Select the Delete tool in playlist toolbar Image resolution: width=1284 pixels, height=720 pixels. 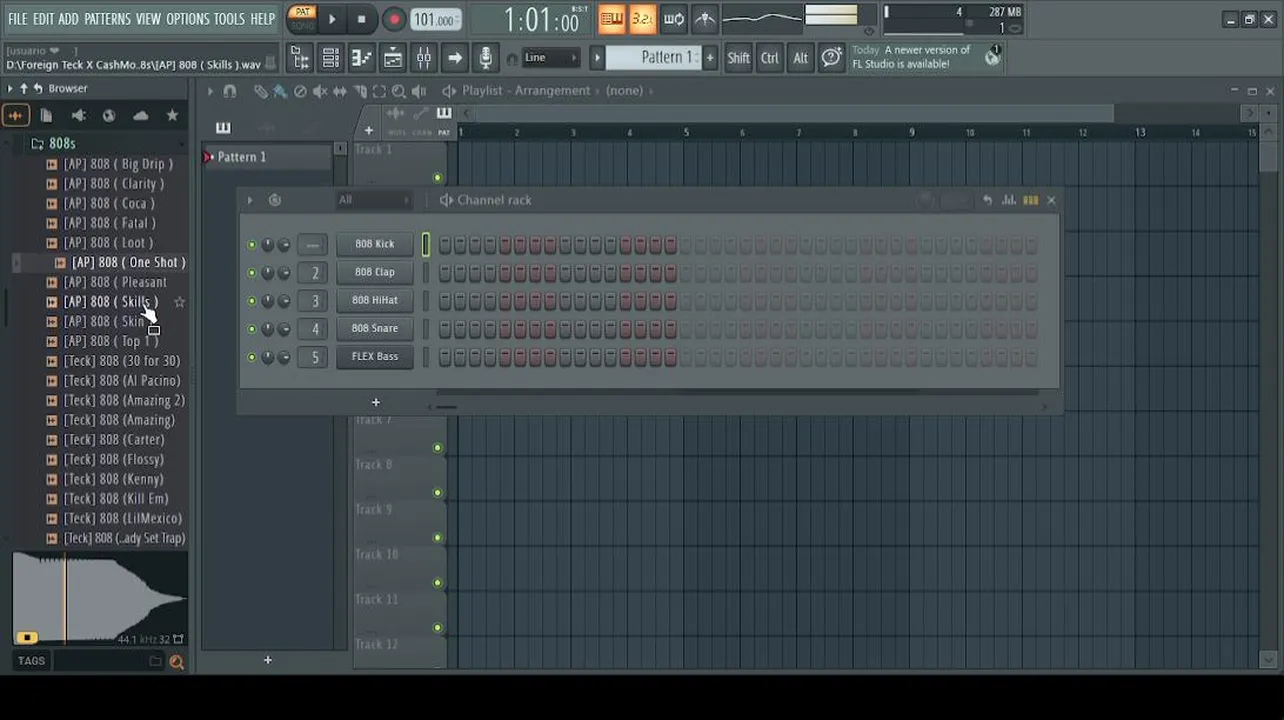tap(300, 91)
